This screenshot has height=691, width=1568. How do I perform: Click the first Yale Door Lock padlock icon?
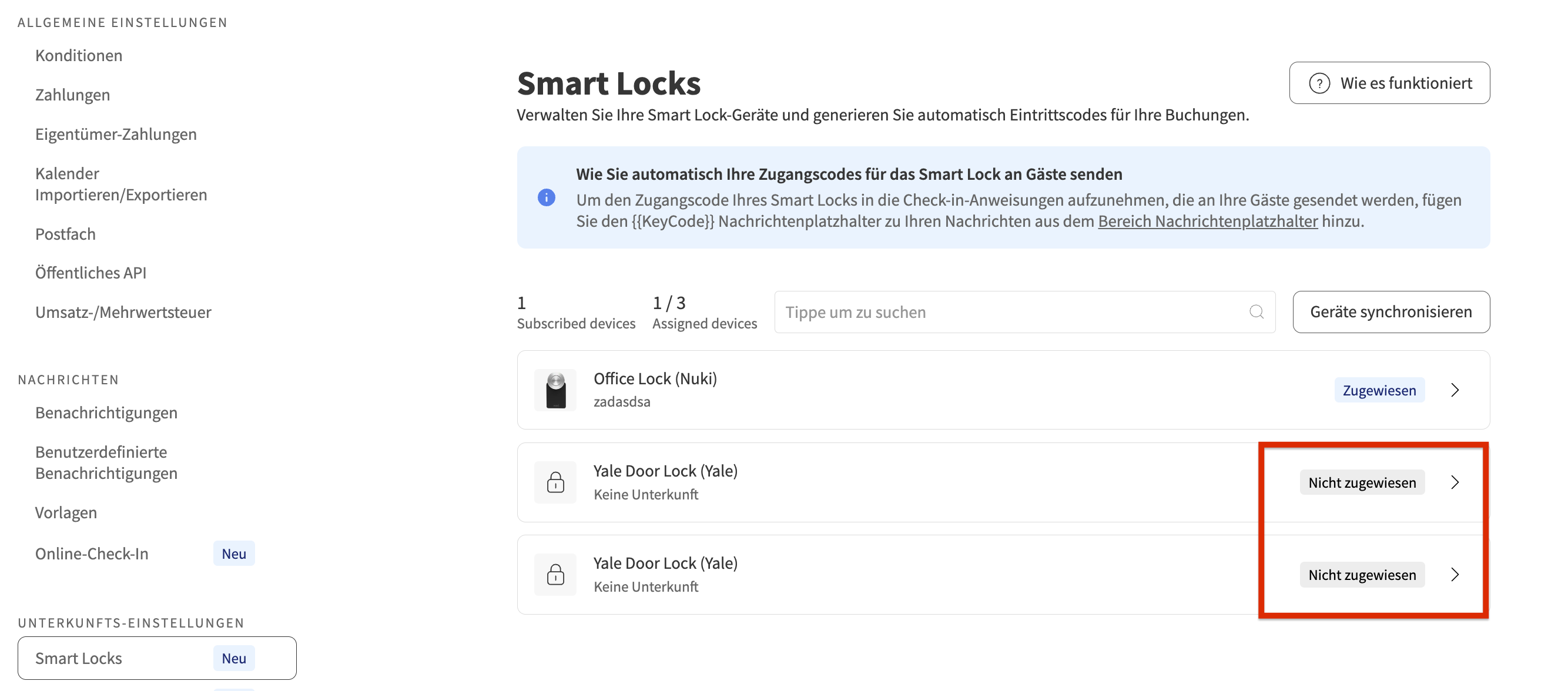coord(555,482)
